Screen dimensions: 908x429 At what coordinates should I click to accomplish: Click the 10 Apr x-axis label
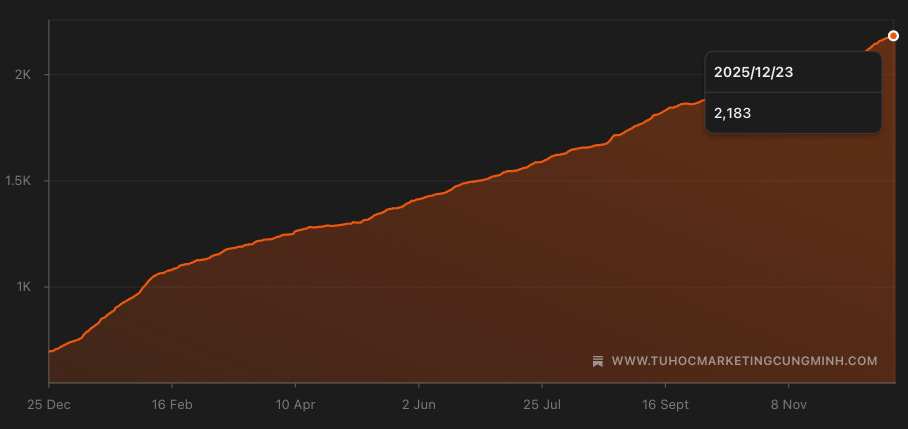tap(295, 405)
